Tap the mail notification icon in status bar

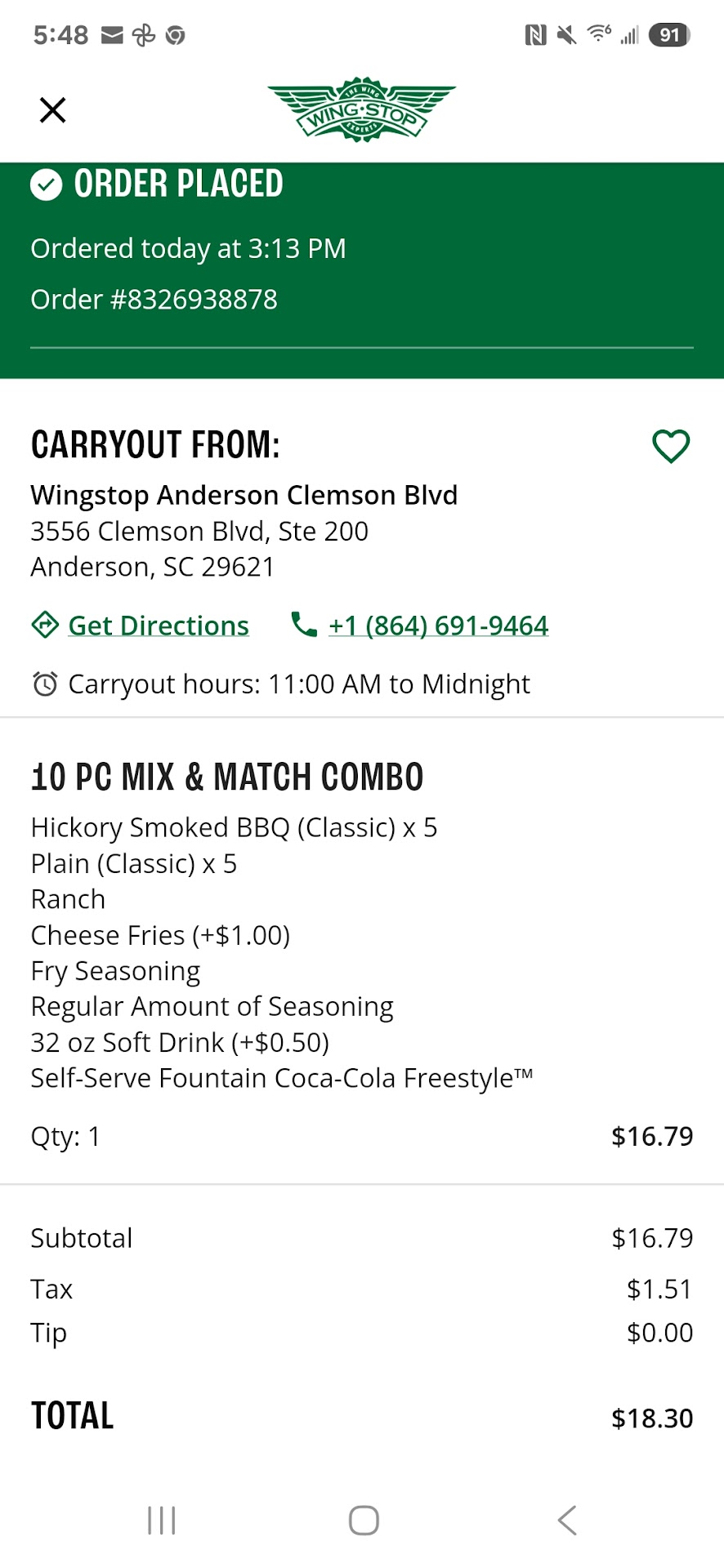pos(112,35)
